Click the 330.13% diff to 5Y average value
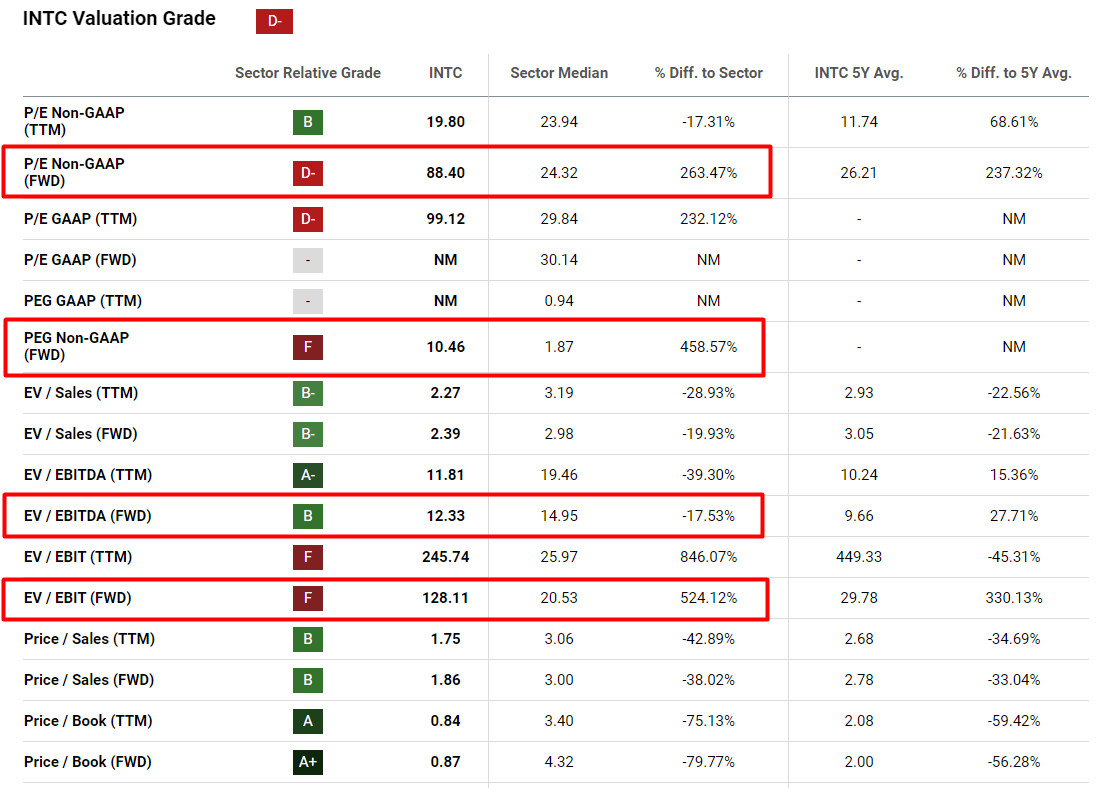Screen dimensions: 1107x788 (1014, 597)
